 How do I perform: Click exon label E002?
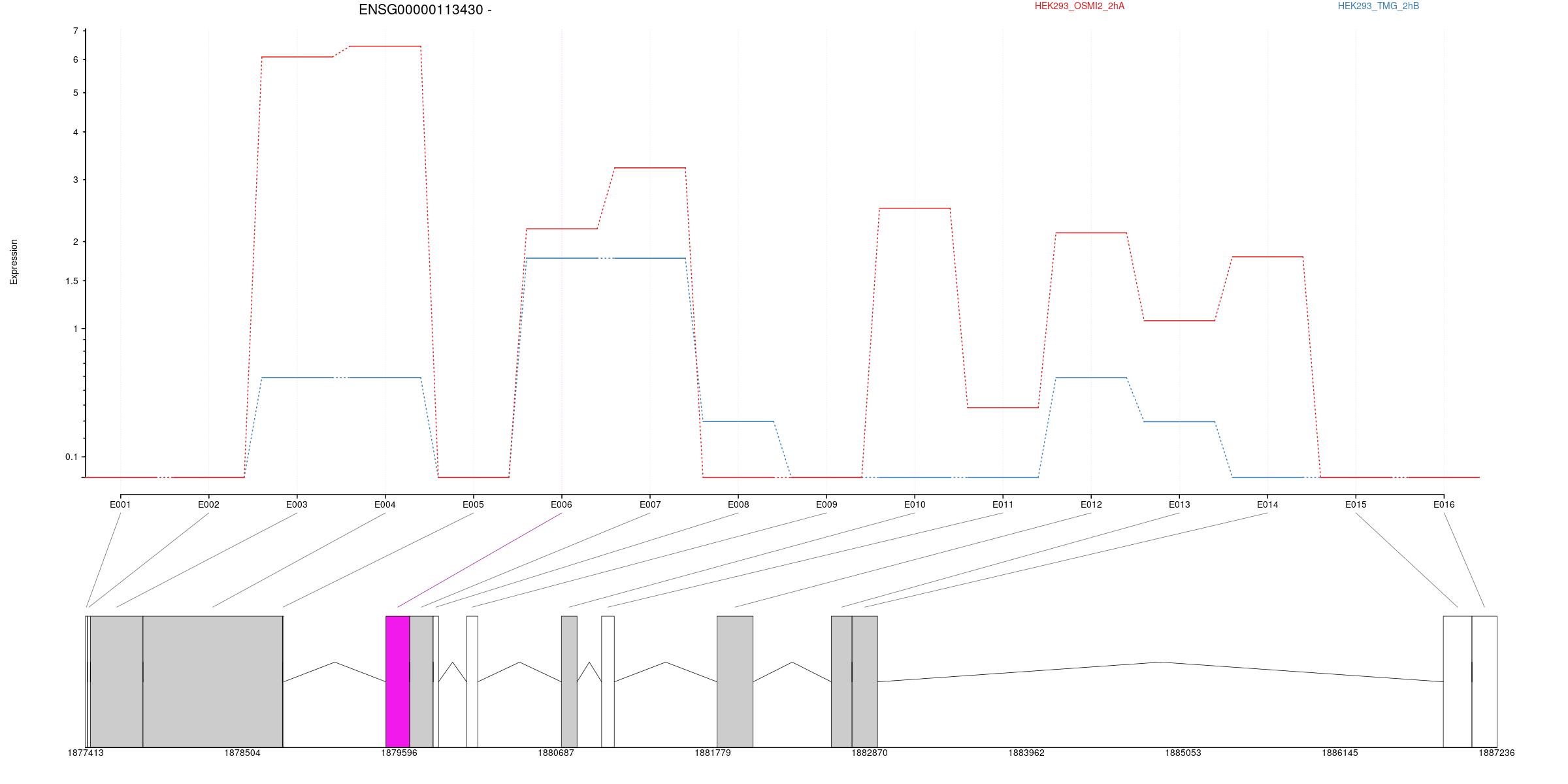point(208,504)
